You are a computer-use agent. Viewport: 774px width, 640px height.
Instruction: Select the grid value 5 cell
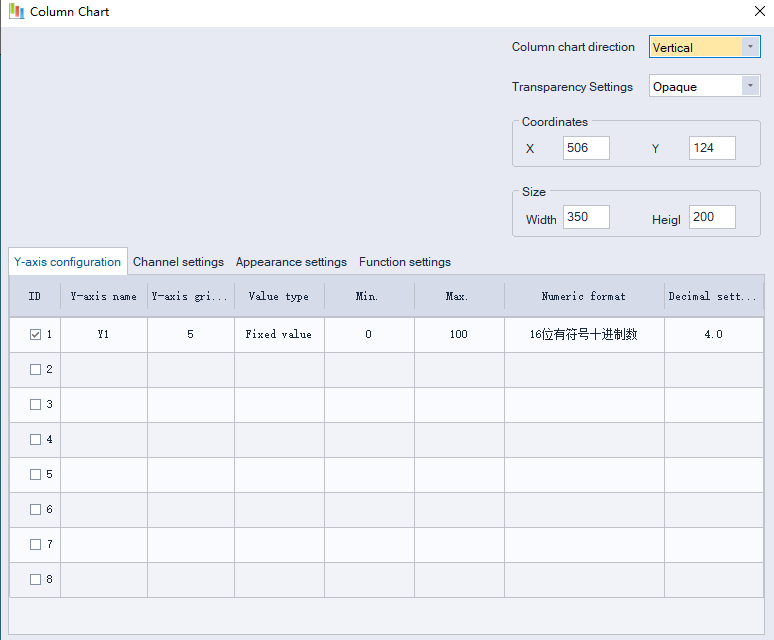pyautogui.click(x=191, y=335)
